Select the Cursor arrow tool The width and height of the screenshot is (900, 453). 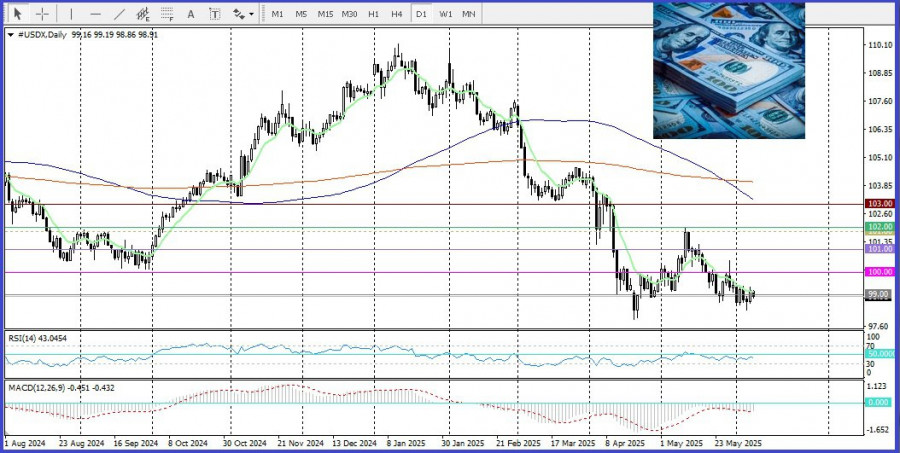18,14
